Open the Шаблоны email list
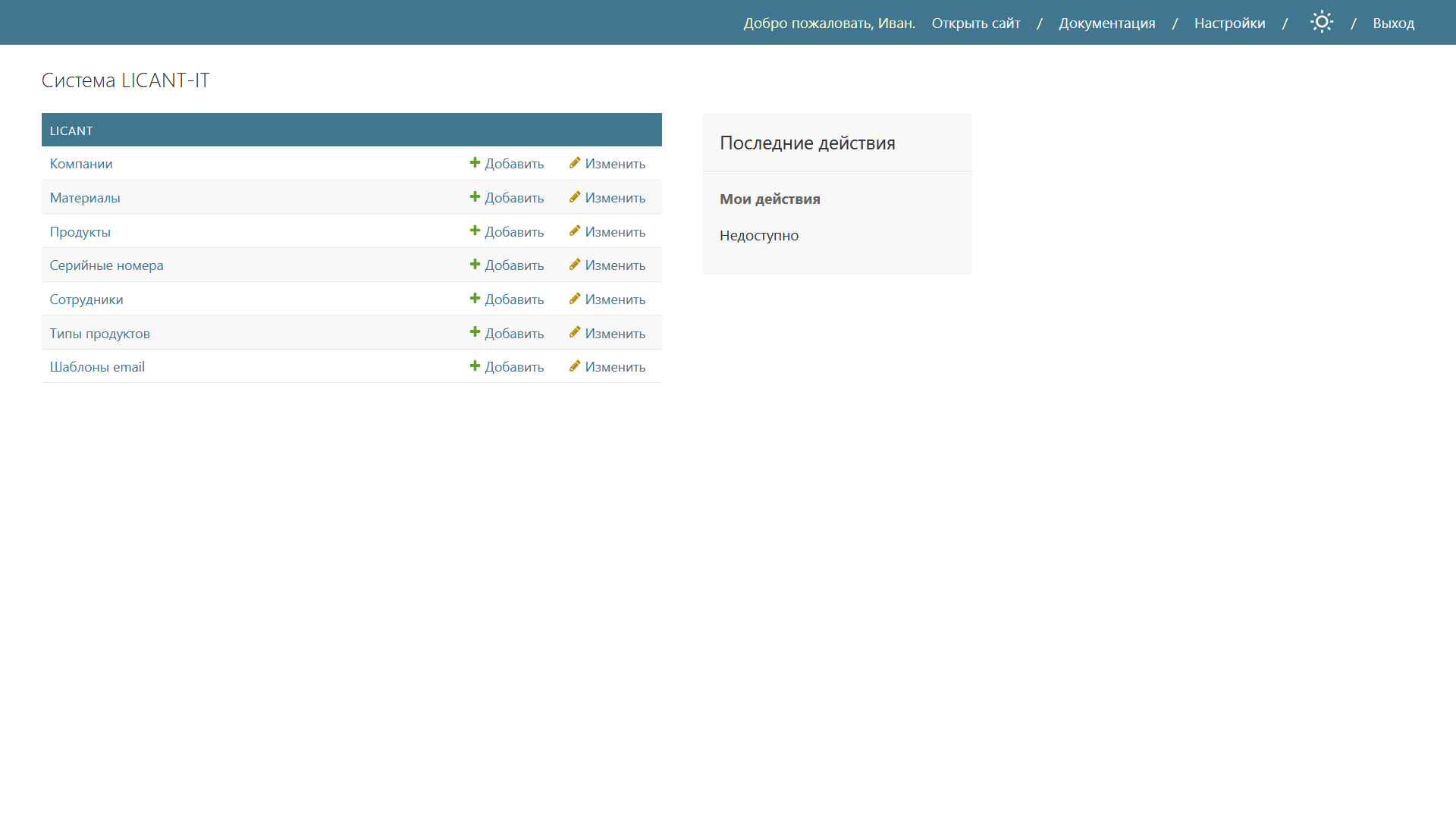The height and width of the screenshot is (819, 1456). tap(97, 367)
